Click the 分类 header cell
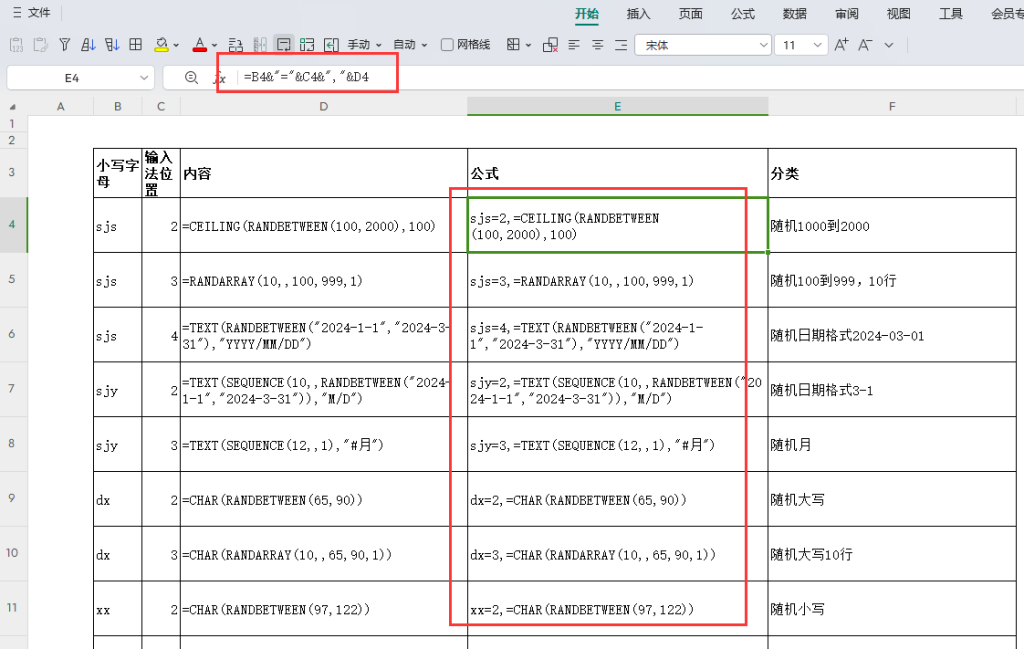The height and width of the screenshot is (649, 1024). pyautogui.click(x=892, y=173)
